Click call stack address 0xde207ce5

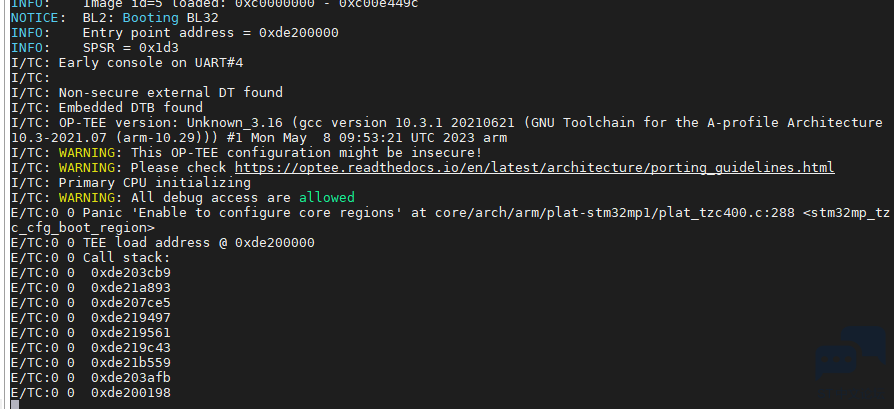tap(131, 302)
